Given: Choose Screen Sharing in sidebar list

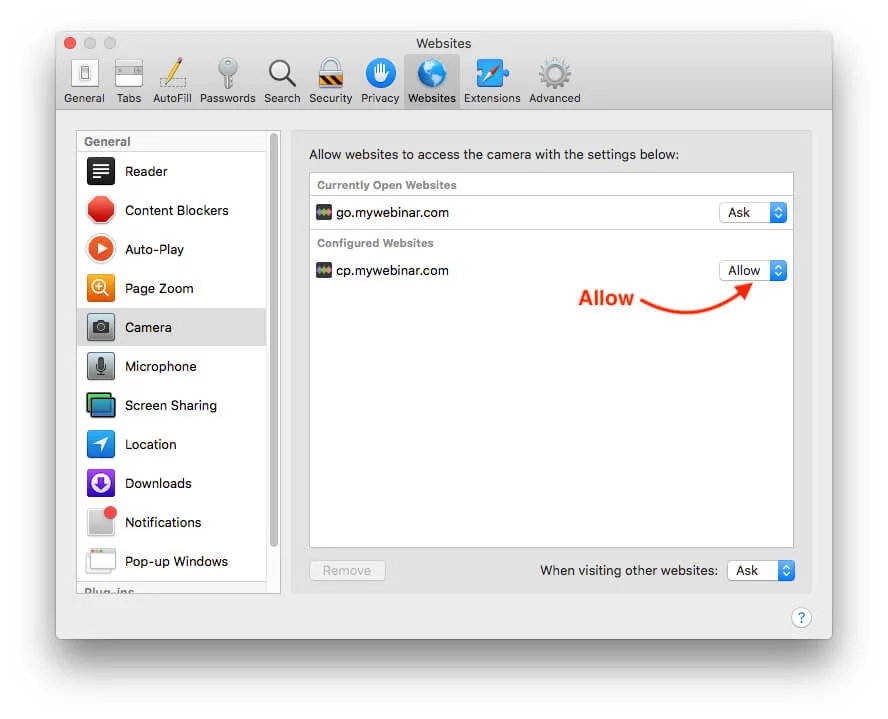Looking at the screenshot, I should coord(170,405).
